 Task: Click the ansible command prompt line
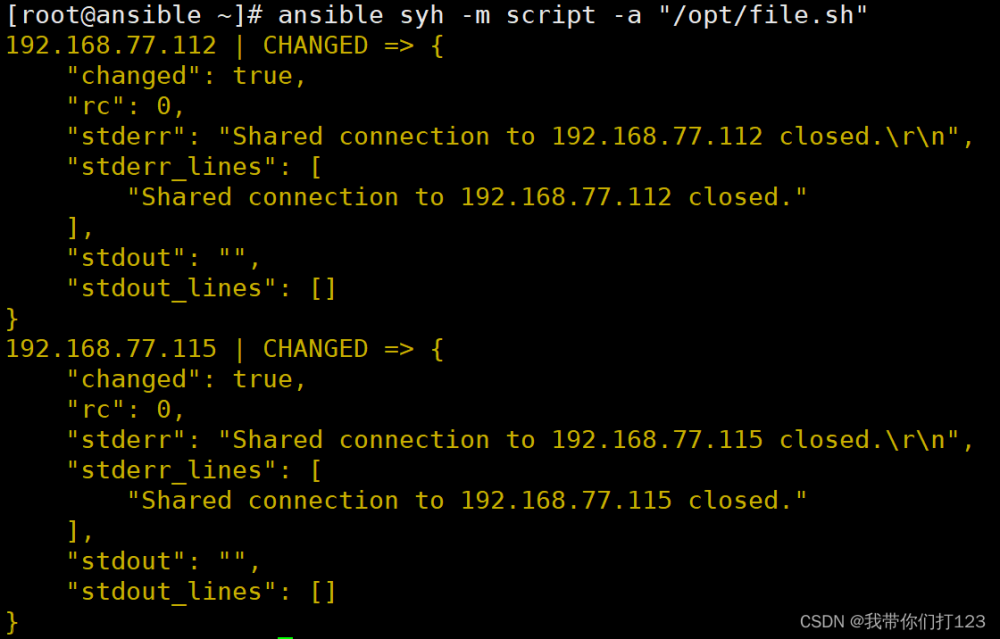pos(437,15)
